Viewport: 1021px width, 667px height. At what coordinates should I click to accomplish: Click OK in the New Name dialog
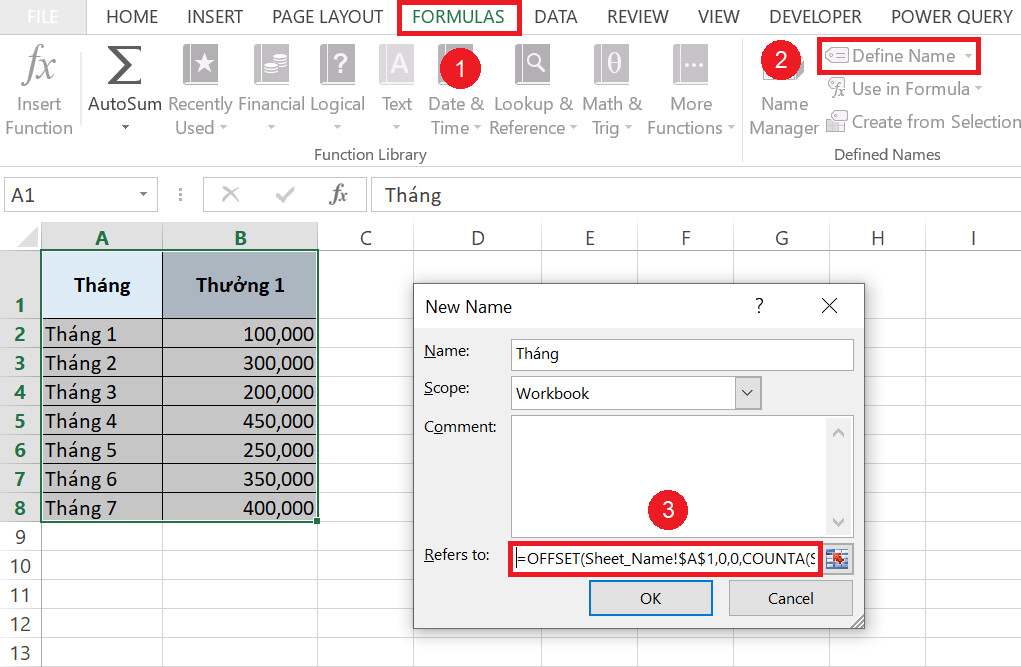(650, 597)
